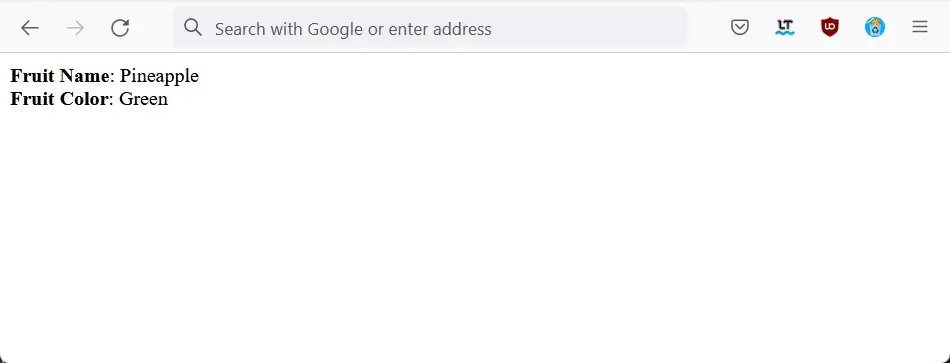Open the Firefox hamburger application menu
Image resolution: width=950 pixels, height=363 pixels.
pyautogui.click(x=920, y=27)
